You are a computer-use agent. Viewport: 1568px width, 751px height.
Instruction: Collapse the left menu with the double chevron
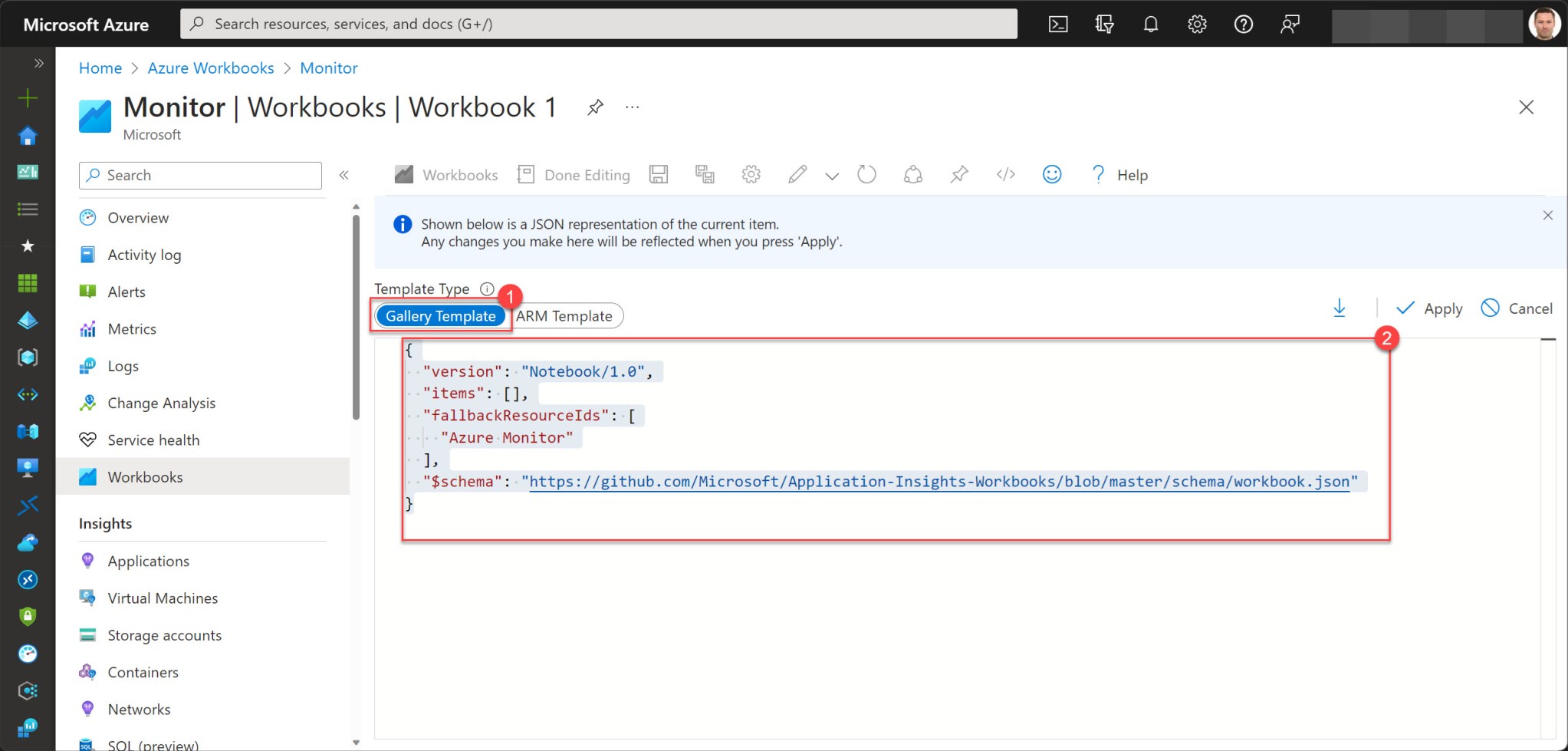pyautogui.click(x=344, y=175)
